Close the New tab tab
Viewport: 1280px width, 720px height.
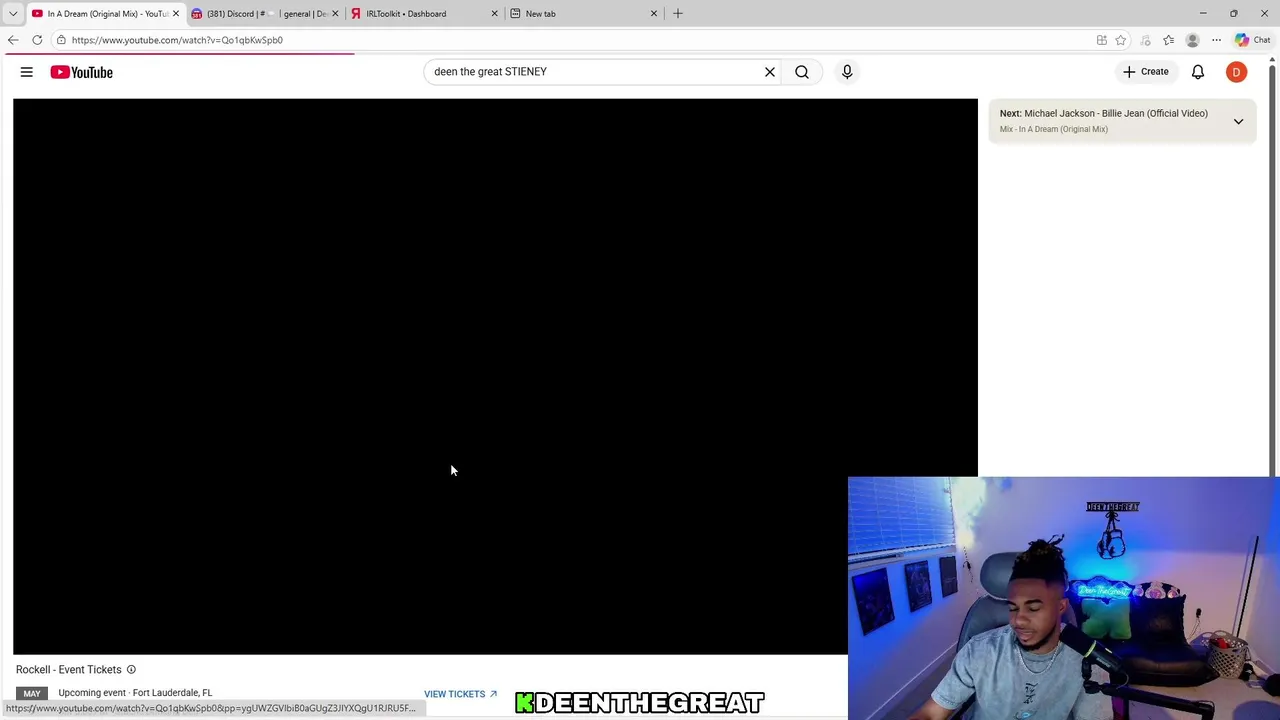pos(654,14)
